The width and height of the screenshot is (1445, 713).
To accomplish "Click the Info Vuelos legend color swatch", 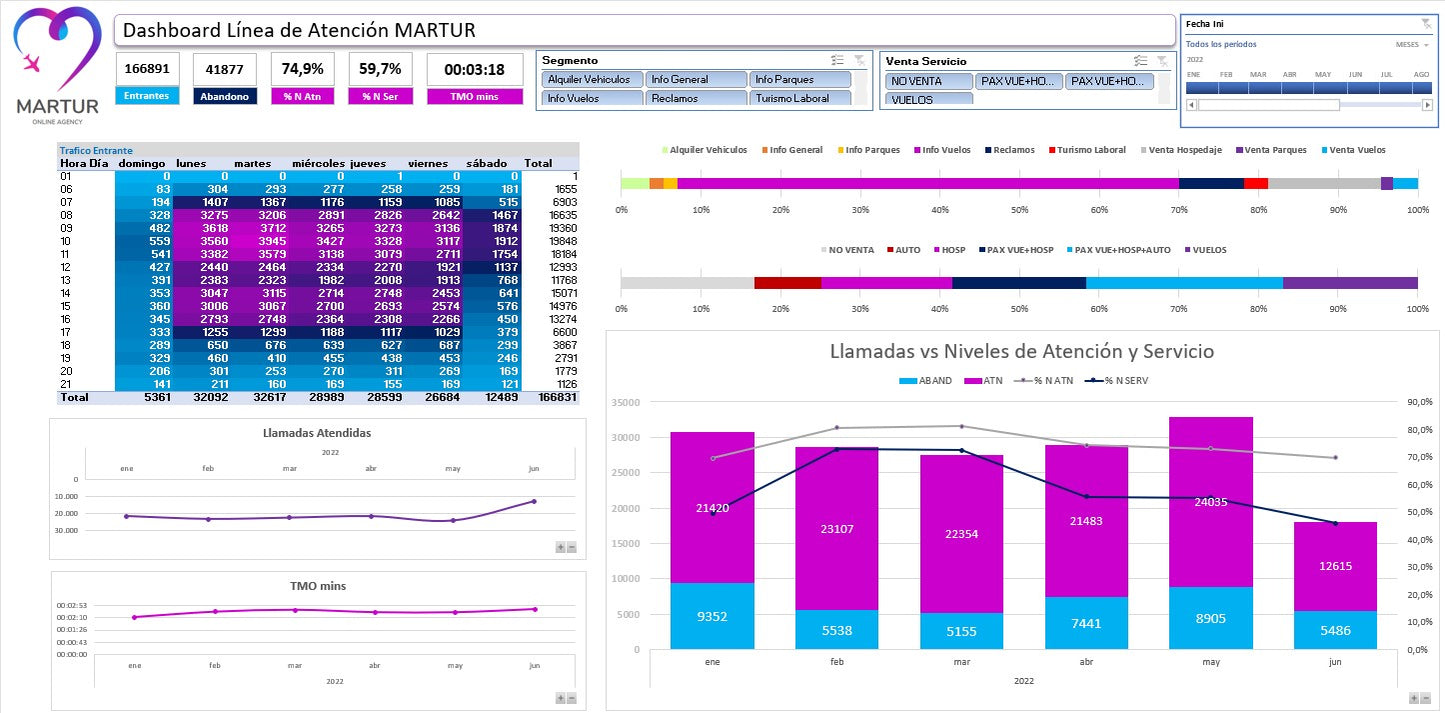I will tap(915, 150).
